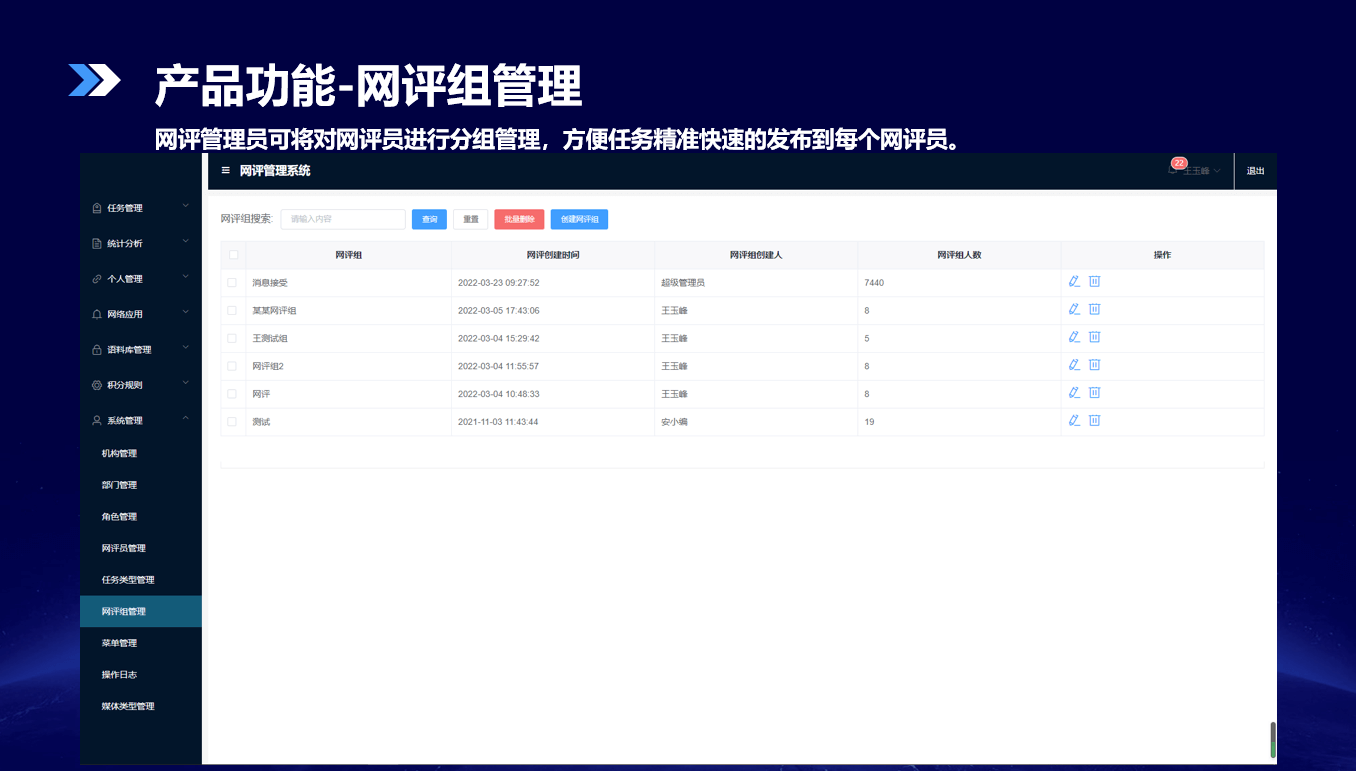Open the notification bell with the 22 badge

(x=1173, y=171)
